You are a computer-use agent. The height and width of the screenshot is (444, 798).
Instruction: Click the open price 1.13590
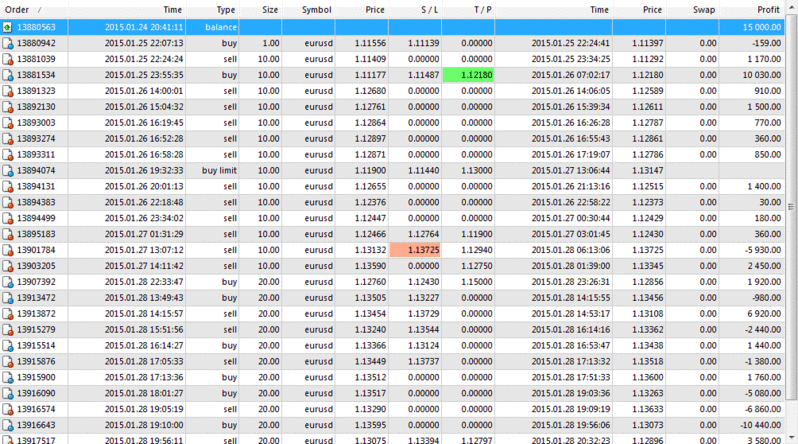click(x=370, y=266)
